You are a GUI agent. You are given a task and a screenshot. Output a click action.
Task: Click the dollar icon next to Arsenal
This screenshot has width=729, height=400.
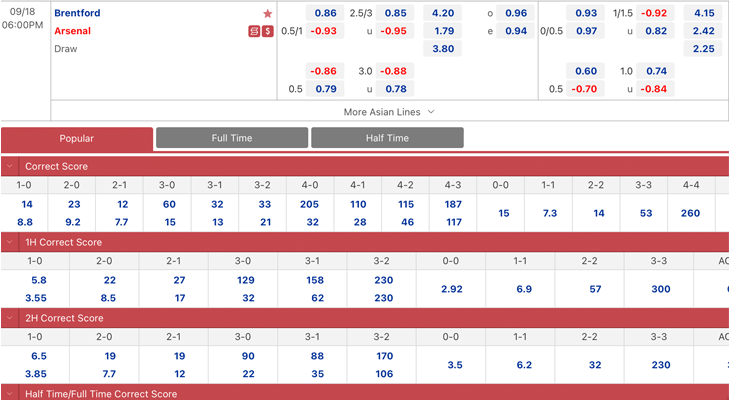point(268,31)
